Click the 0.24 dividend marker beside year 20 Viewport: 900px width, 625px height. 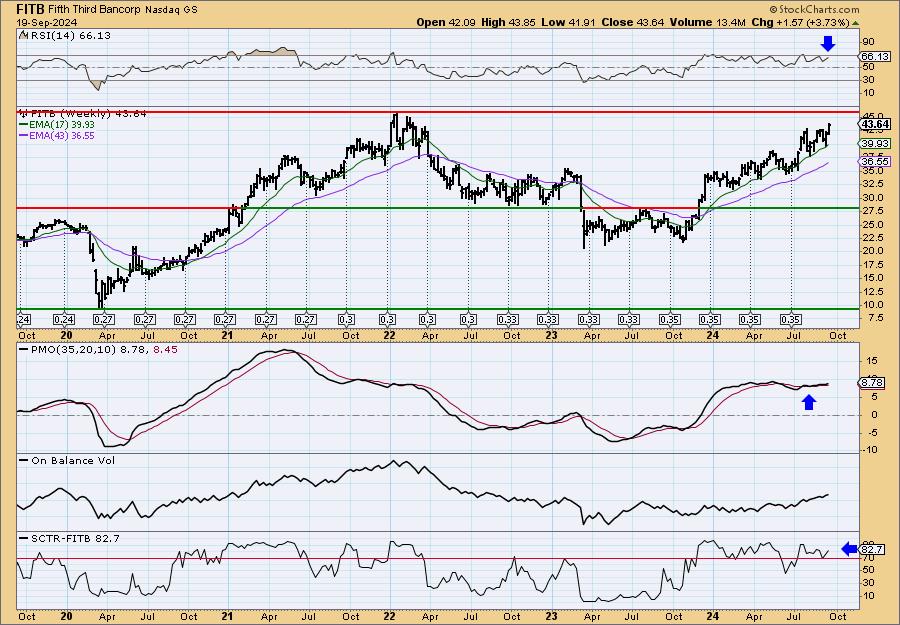coord(64,320)
